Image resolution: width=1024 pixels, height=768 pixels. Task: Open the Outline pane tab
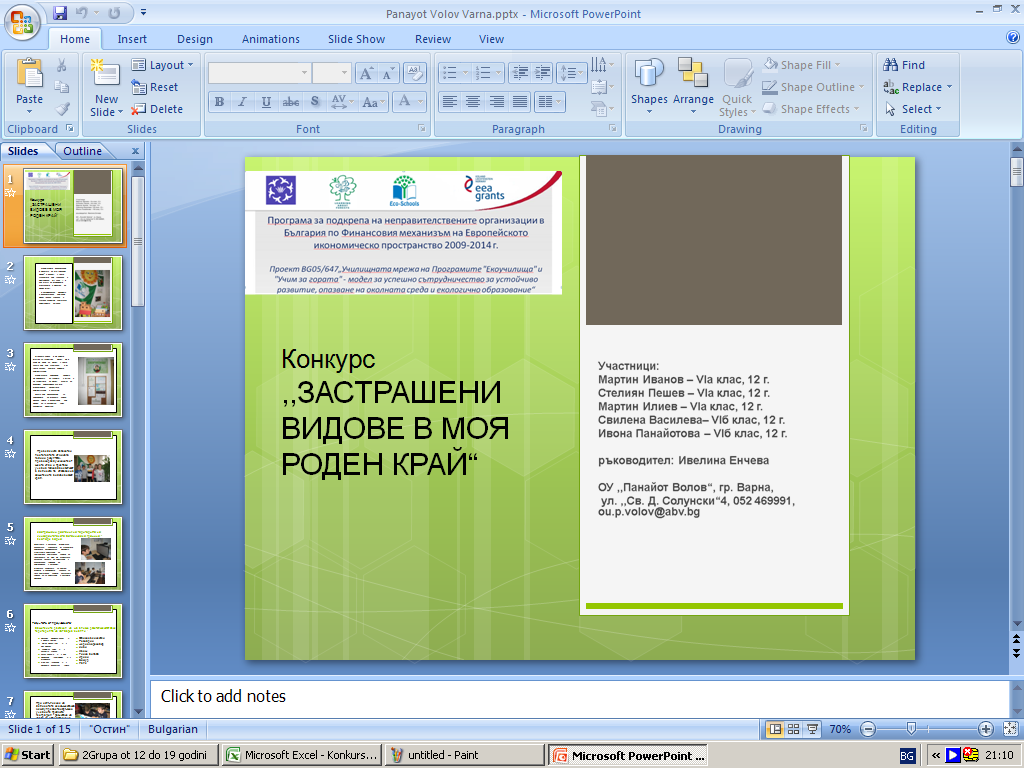(x=82, y=151)
